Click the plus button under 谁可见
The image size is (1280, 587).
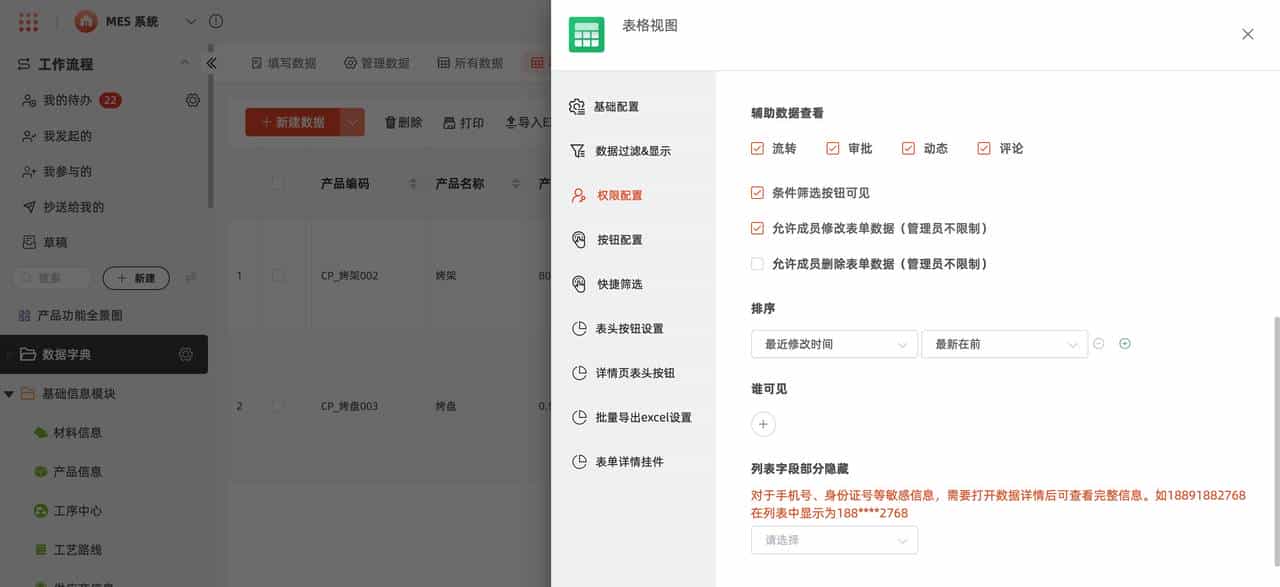(763, 424)
